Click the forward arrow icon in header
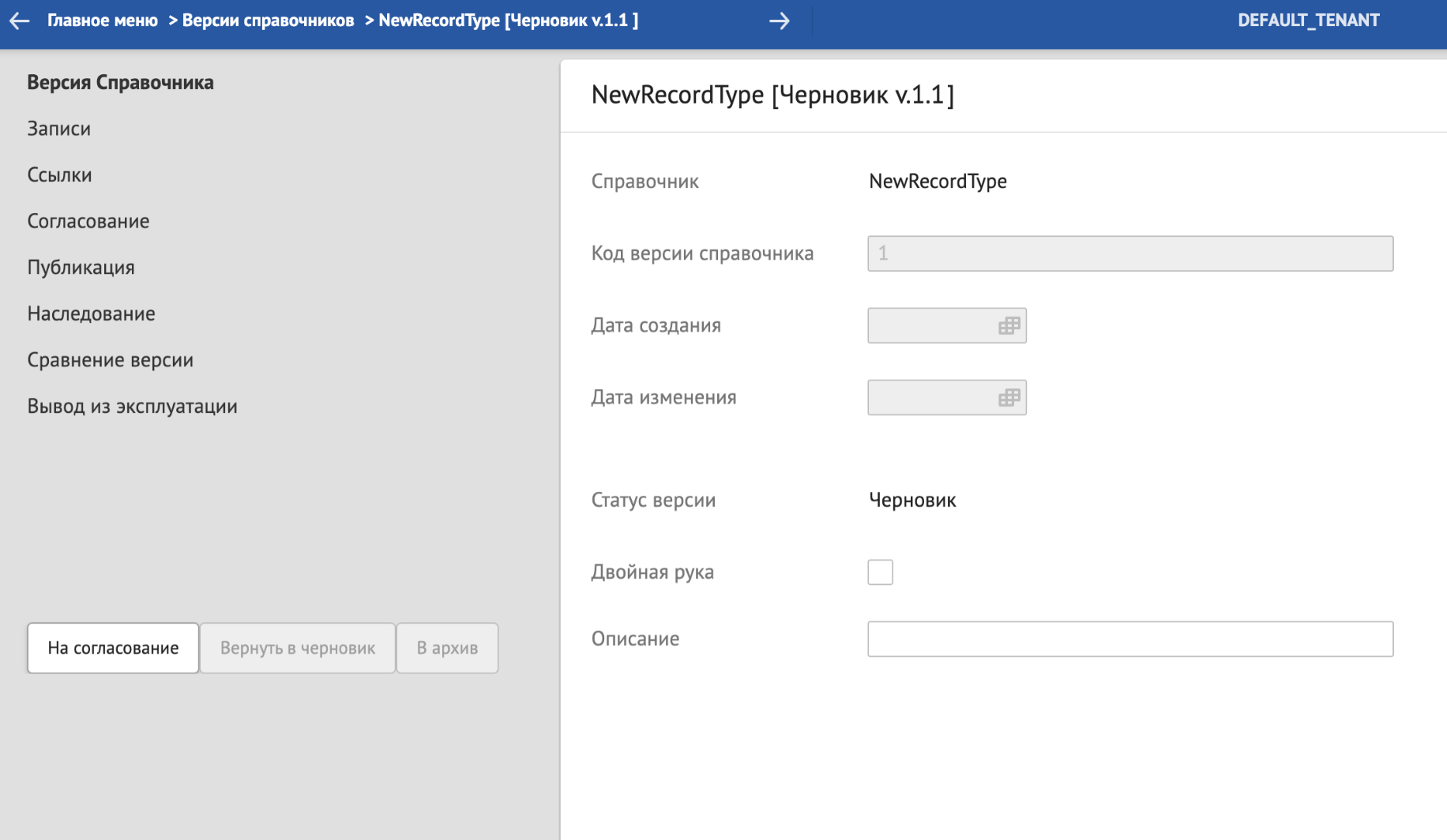This screenshot has width=1447, height=840. click(x=779, y=21)
